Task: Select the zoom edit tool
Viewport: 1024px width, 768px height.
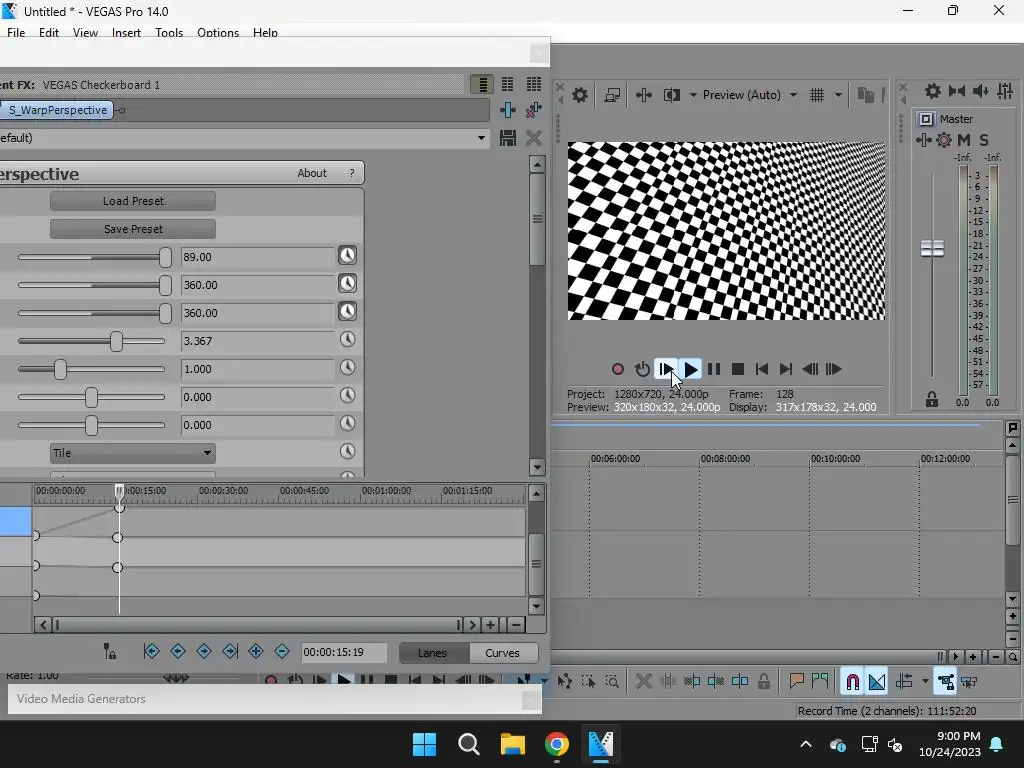Action: pos(612,682)
